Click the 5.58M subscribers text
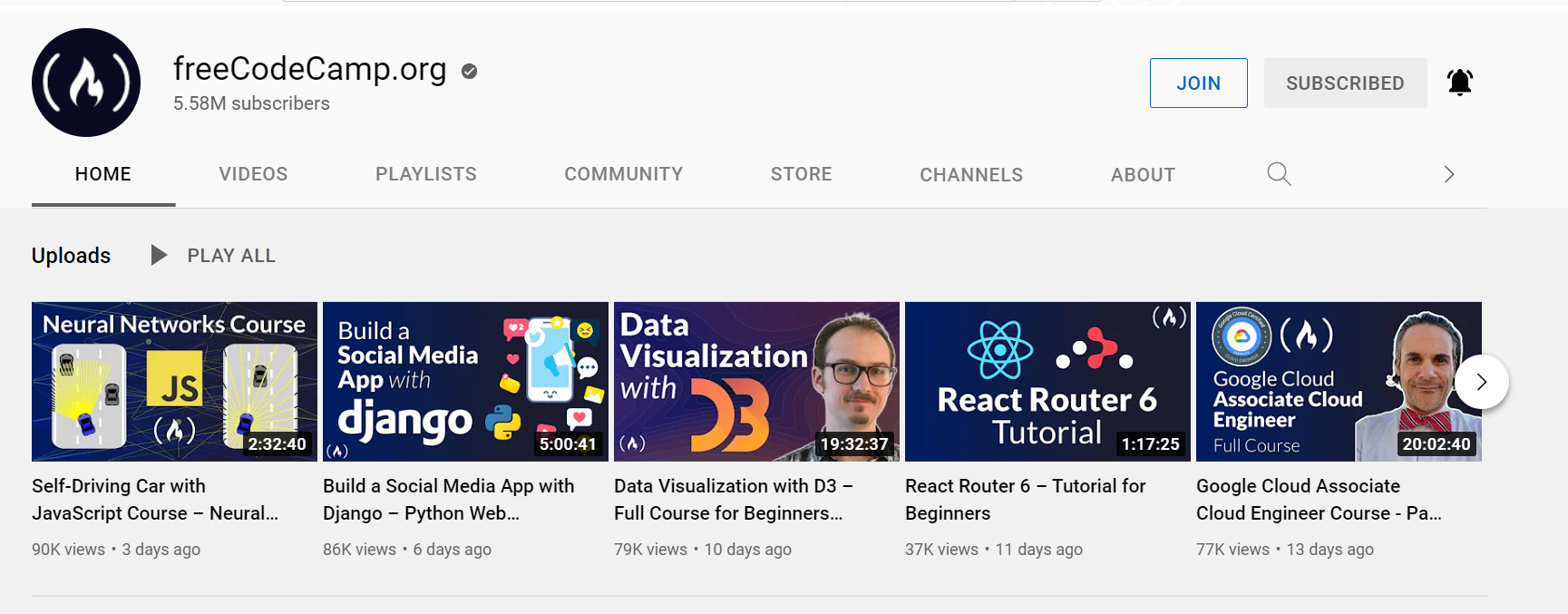 (x=251, y=103)
